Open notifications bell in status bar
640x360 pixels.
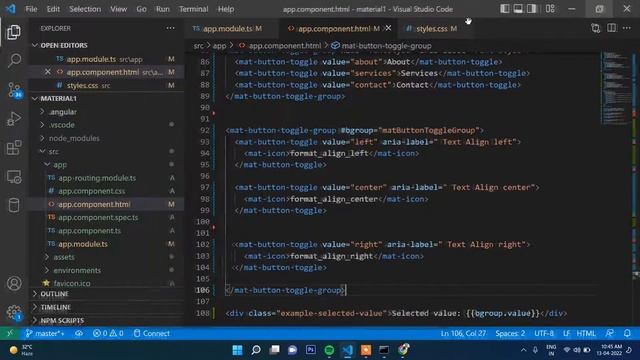coord(627,333)
